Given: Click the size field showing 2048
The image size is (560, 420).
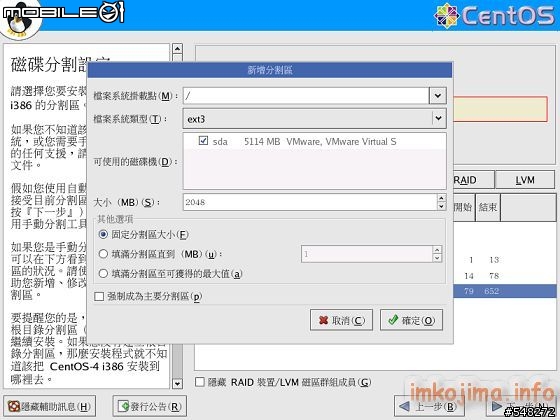Looking at the screenshot, I should [310, 202].
